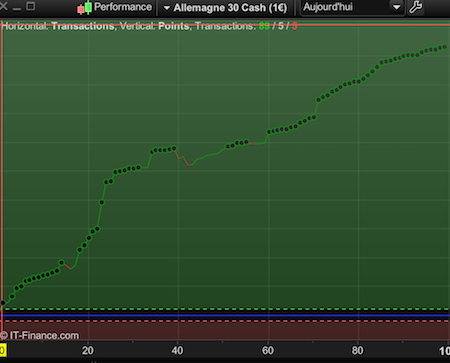The height and width of the screenshot is (363, 450).
Task: Click the 60 label on horizontal axis
Action: click(x=268, y=350)
